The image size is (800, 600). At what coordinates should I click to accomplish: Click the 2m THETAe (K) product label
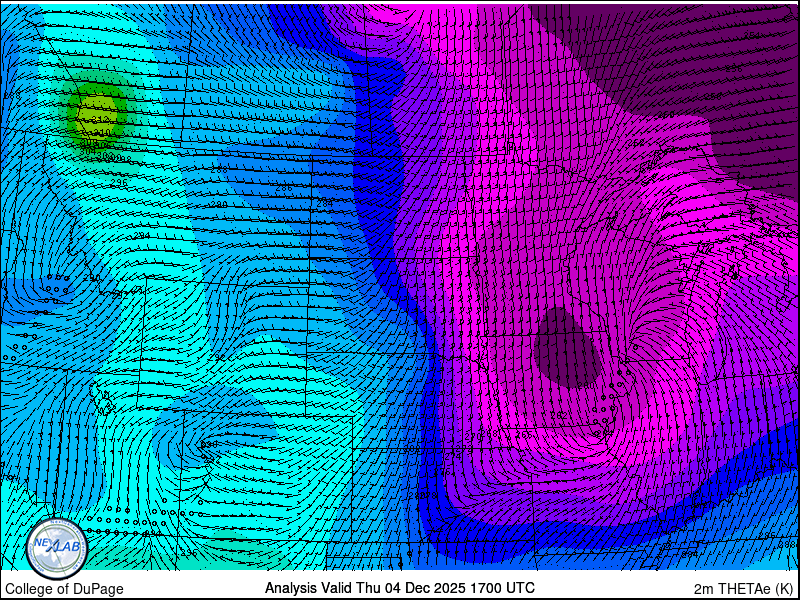click(744, 588)
